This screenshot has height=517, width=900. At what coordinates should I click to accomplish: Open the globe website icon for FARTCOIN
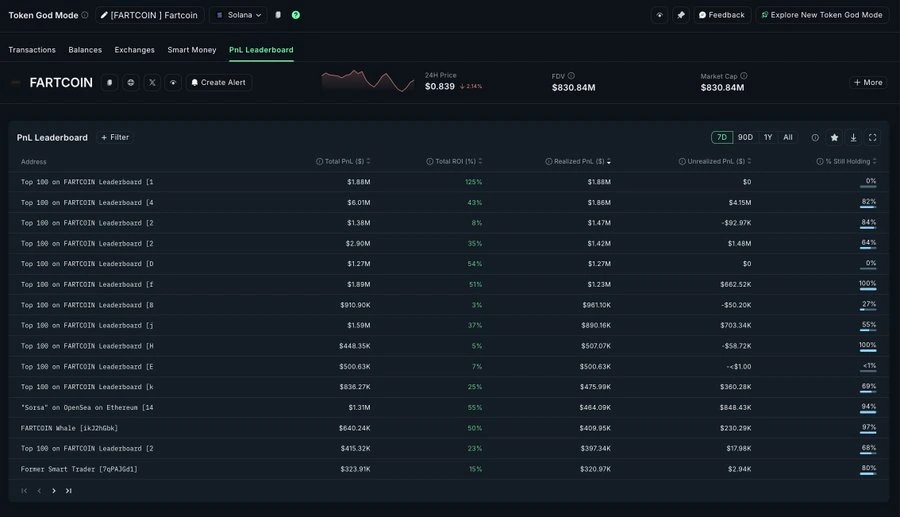pos(131,83)
